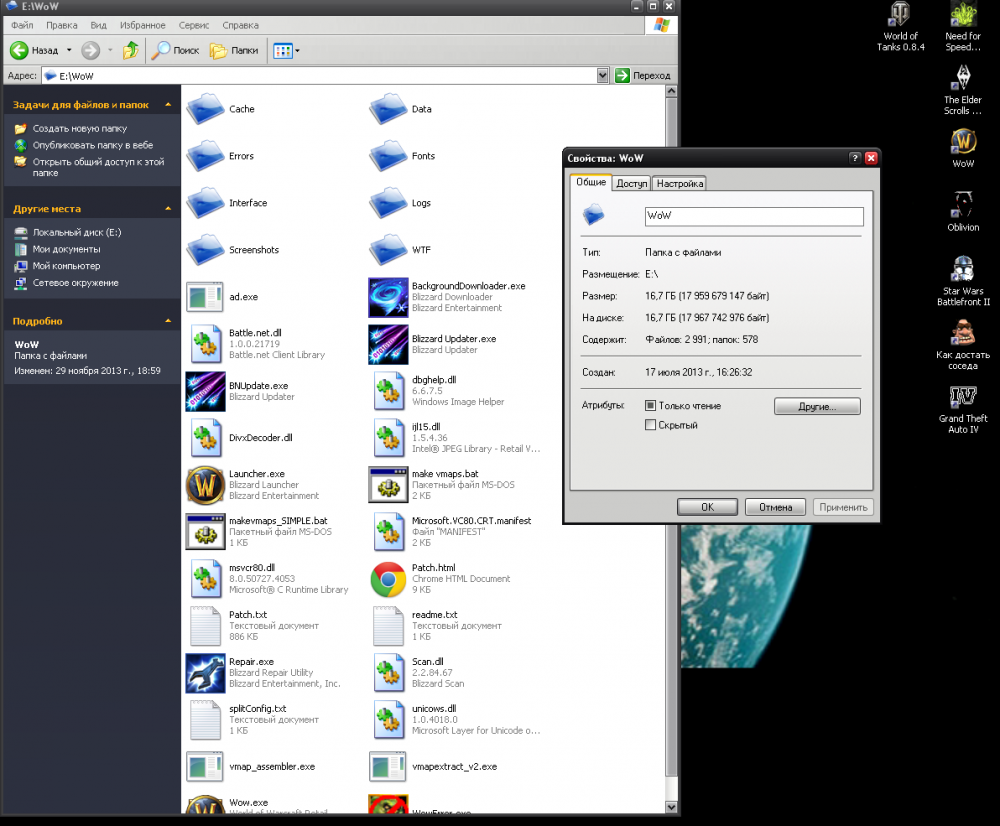Select World of Tanks desktop shortcut
Screen dimensions: 1000x826
[901, 26]
